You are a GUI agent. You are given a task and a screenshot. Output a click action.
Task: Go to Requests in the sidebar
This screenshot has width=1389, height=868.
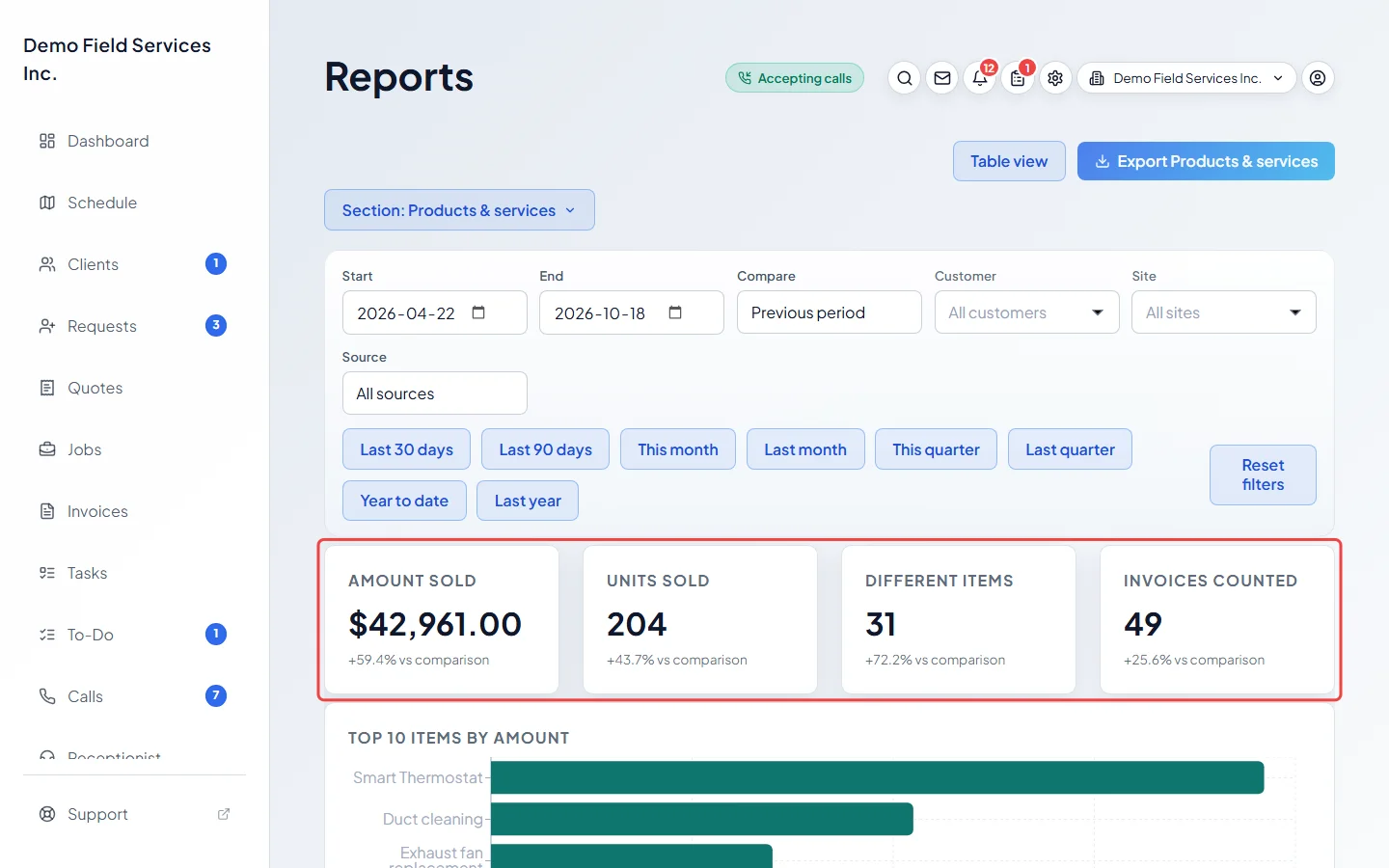click(133, 326)
